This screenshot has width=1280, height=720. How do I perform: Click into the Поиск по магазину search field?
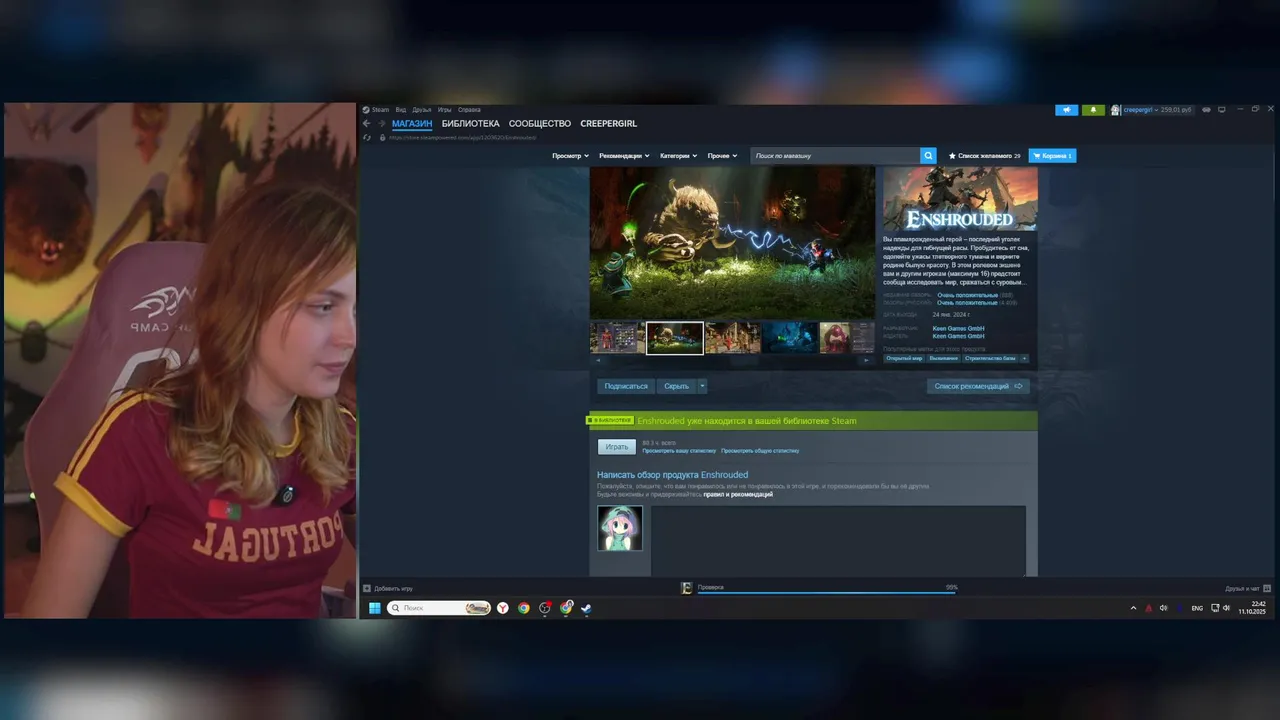click(835, 156)
